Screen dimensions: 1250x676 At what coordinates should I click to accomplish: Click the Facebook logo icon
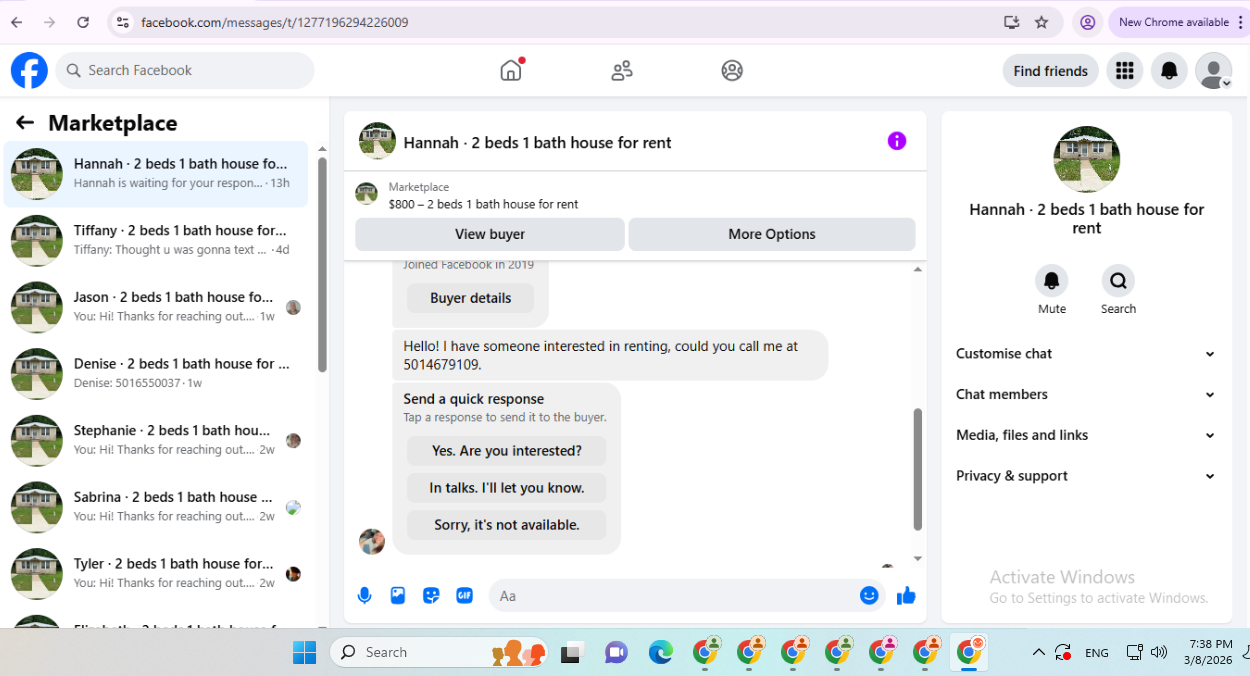[x=29, y=71]
